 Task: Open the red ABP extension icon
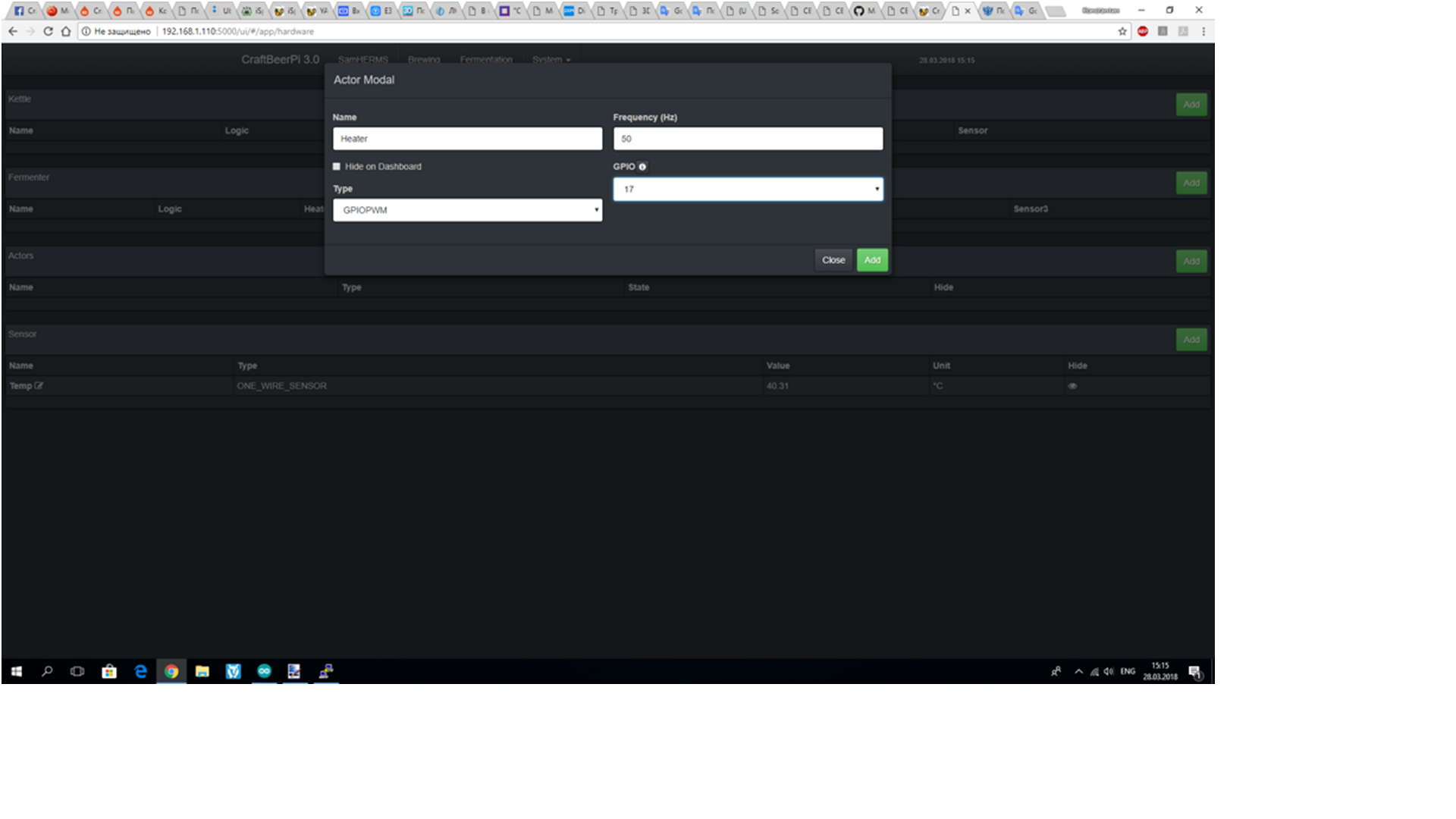(1143, 31)
